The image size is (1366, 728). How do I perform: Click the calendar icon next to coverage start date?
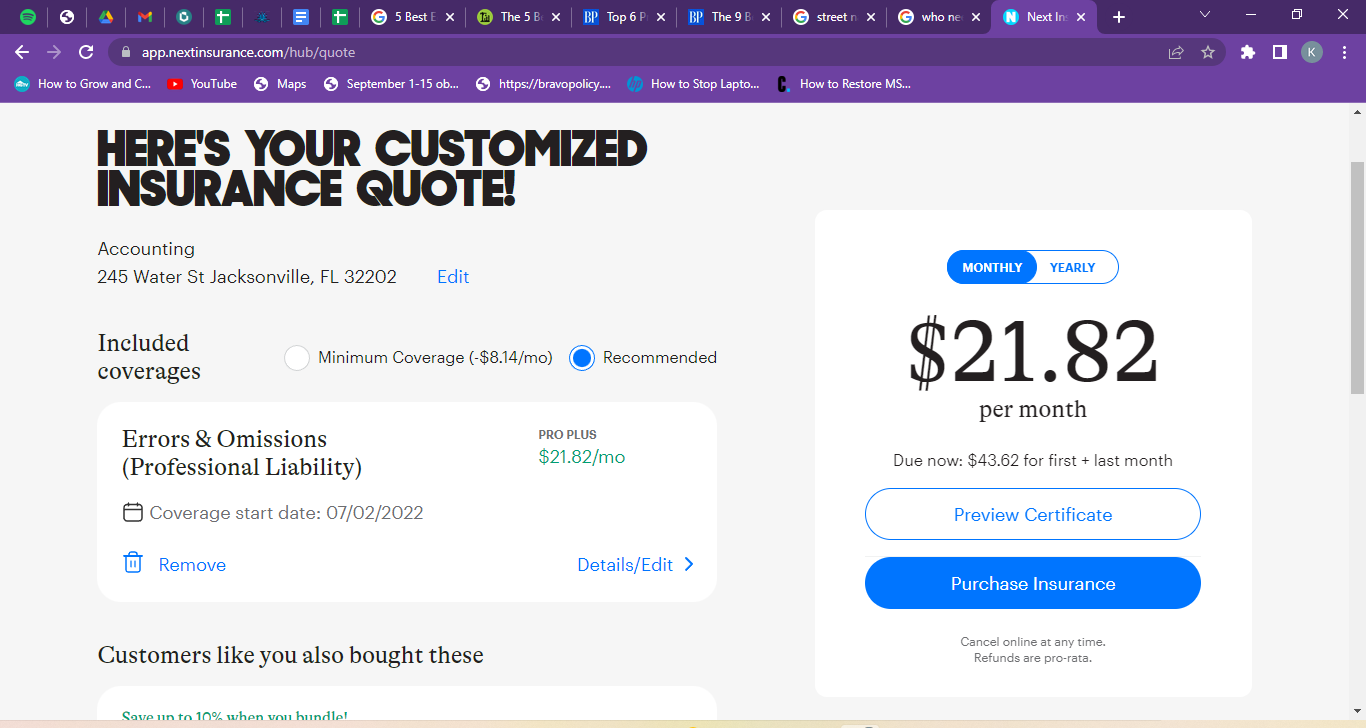[x=133, y=513]
